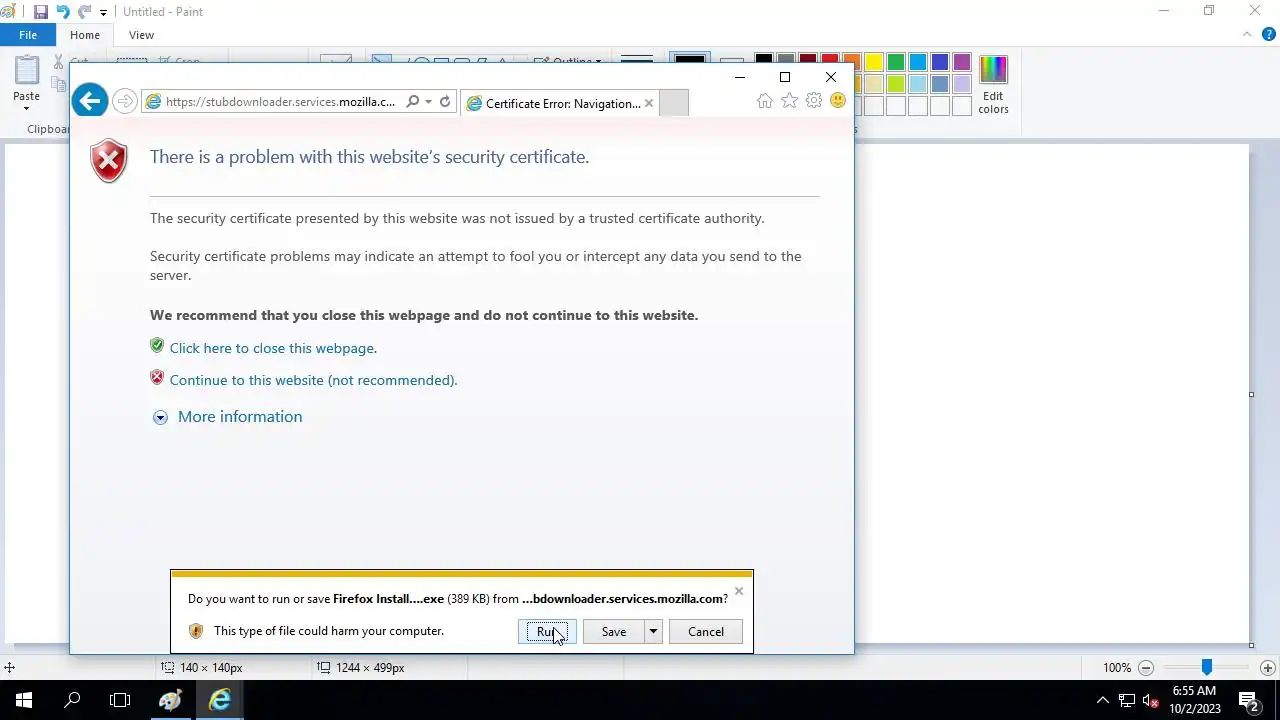This screenshot has height=720, width=1280.
Task: Click the Run button in download bar
Action: [548, 631]
